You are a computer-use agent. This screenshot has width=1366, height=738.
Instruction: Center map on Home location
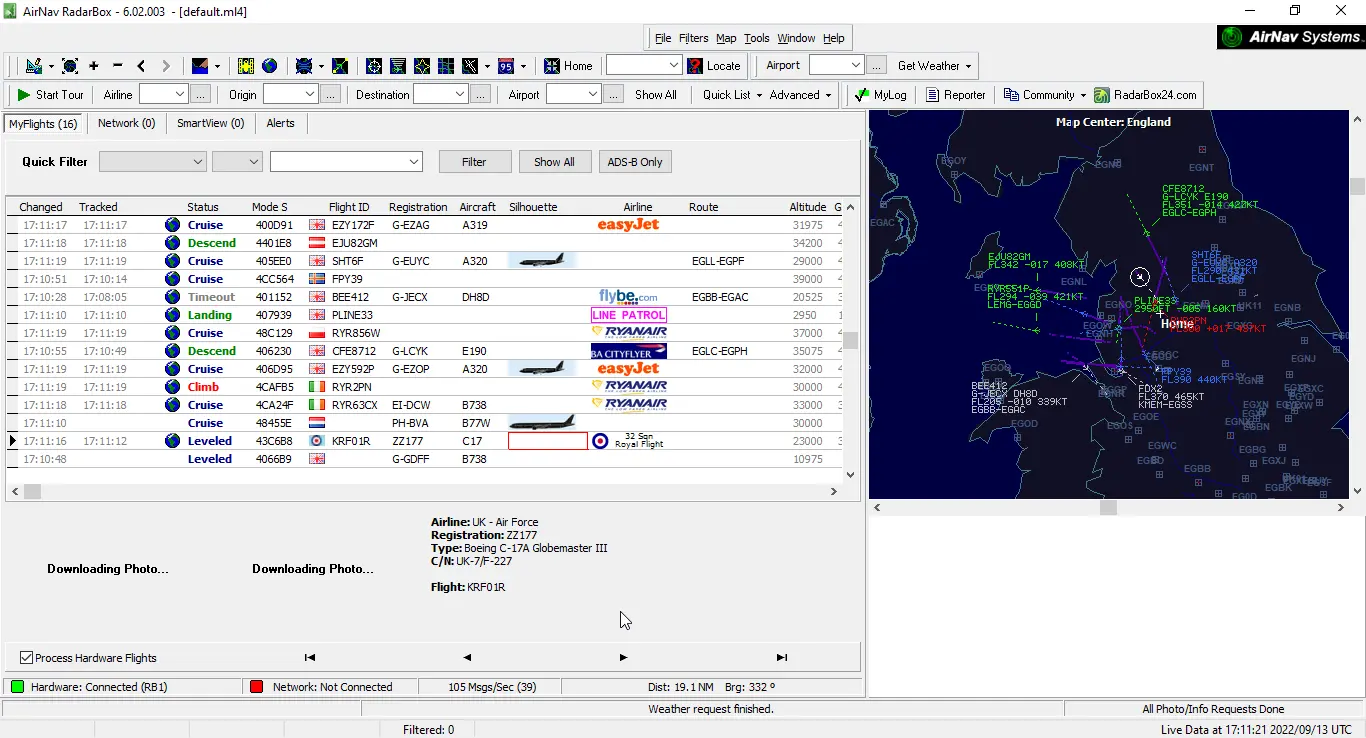(568, 66)
